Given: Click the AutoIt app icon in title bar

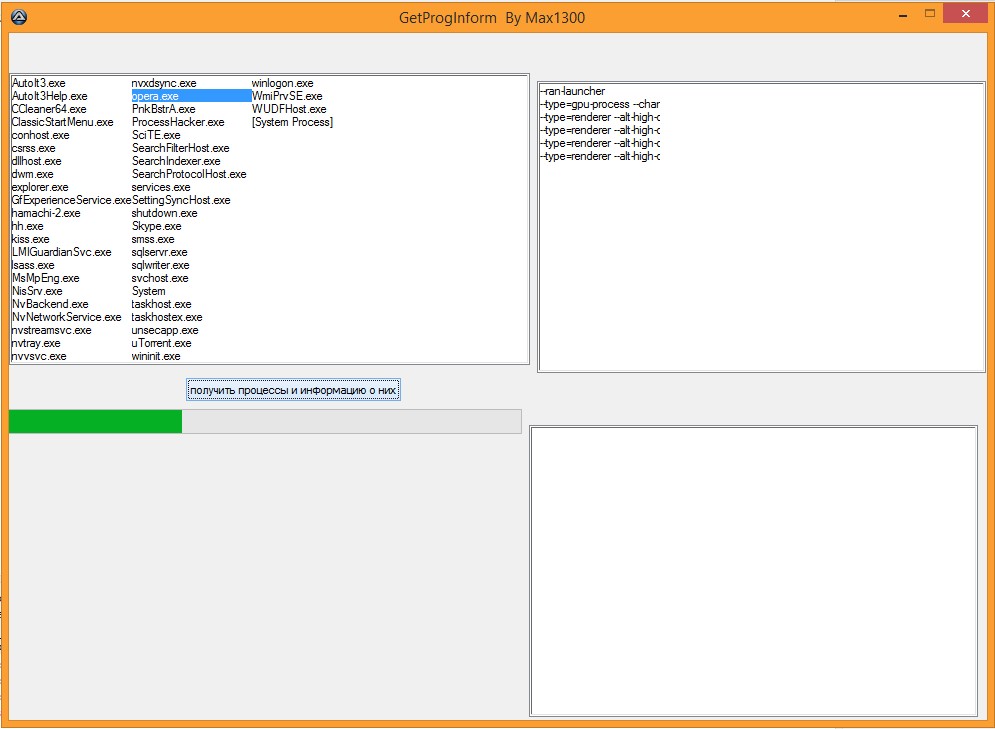Looking at the screenshot, I should pyautogui.click(x=18, y=17).
